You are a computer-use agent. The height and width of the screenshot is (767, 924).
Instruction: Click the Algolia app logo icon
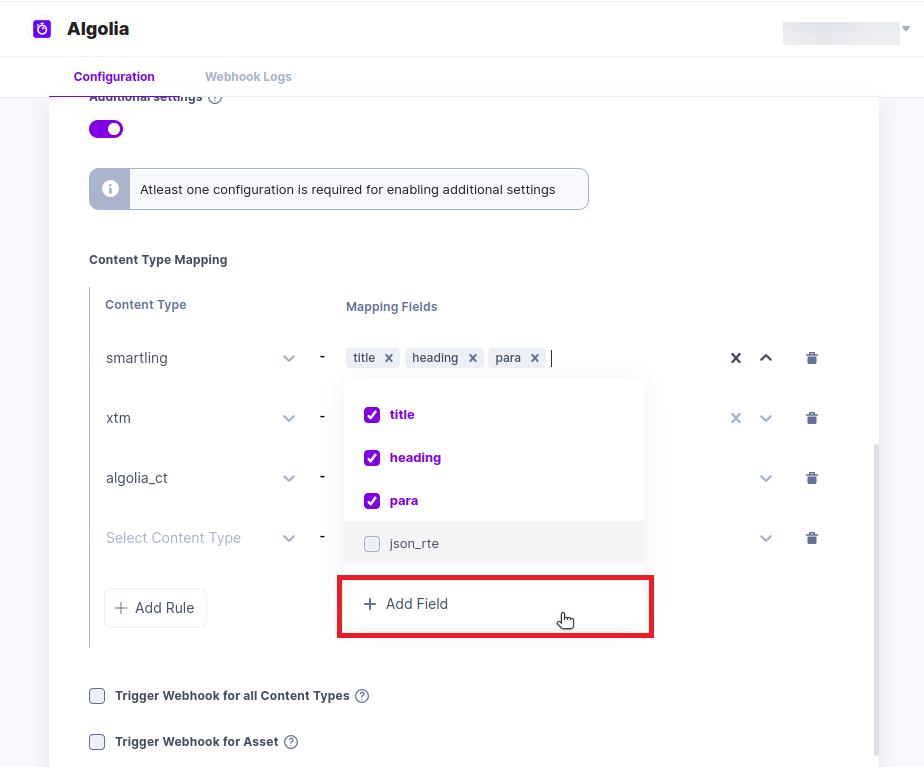(x=42, y=29)
